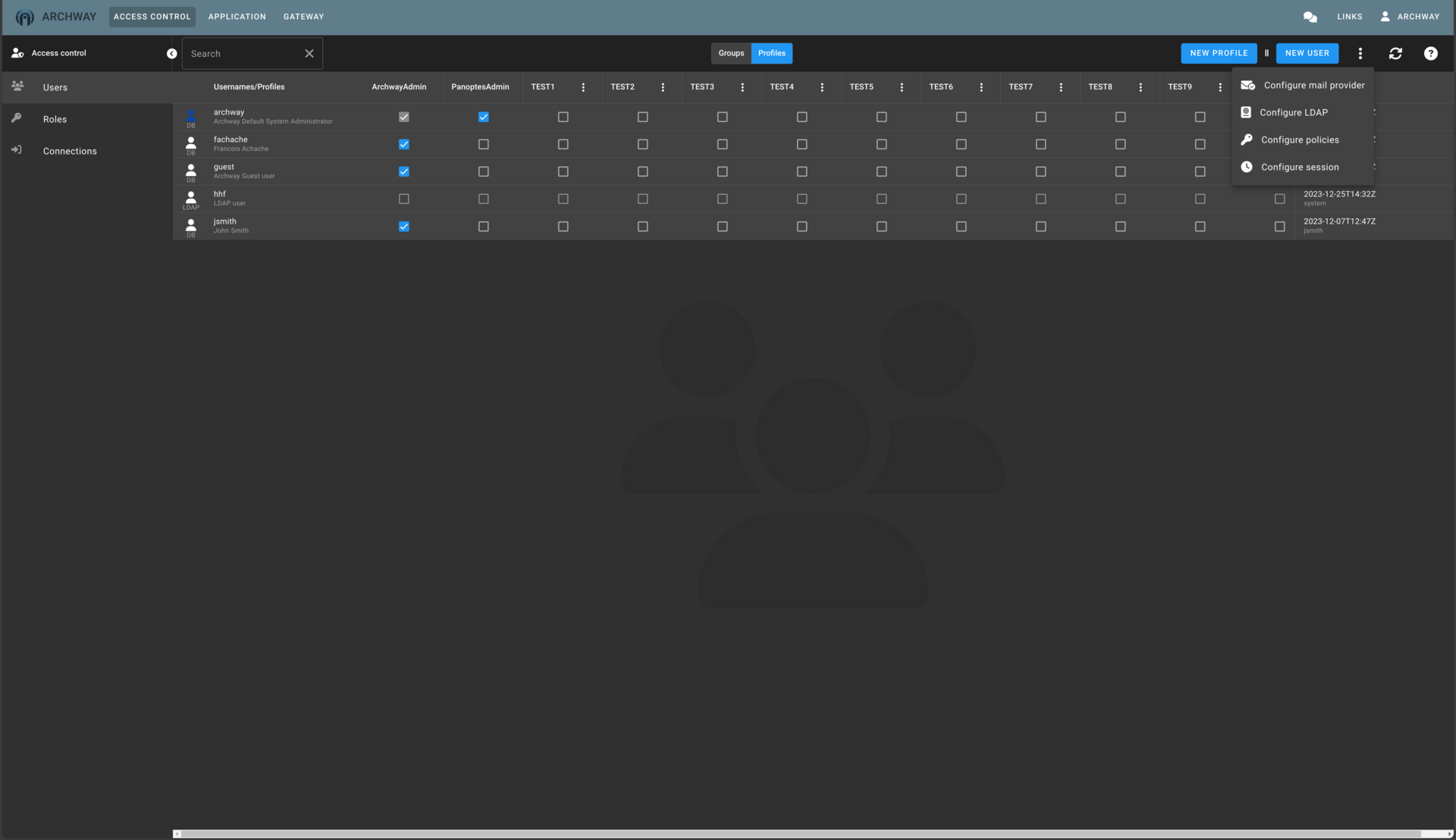Image resolution: width=1456 pixels, height=840 pixels.
Task: Click the refresh icon in toolbar
Action: (x=1395, y=53)
